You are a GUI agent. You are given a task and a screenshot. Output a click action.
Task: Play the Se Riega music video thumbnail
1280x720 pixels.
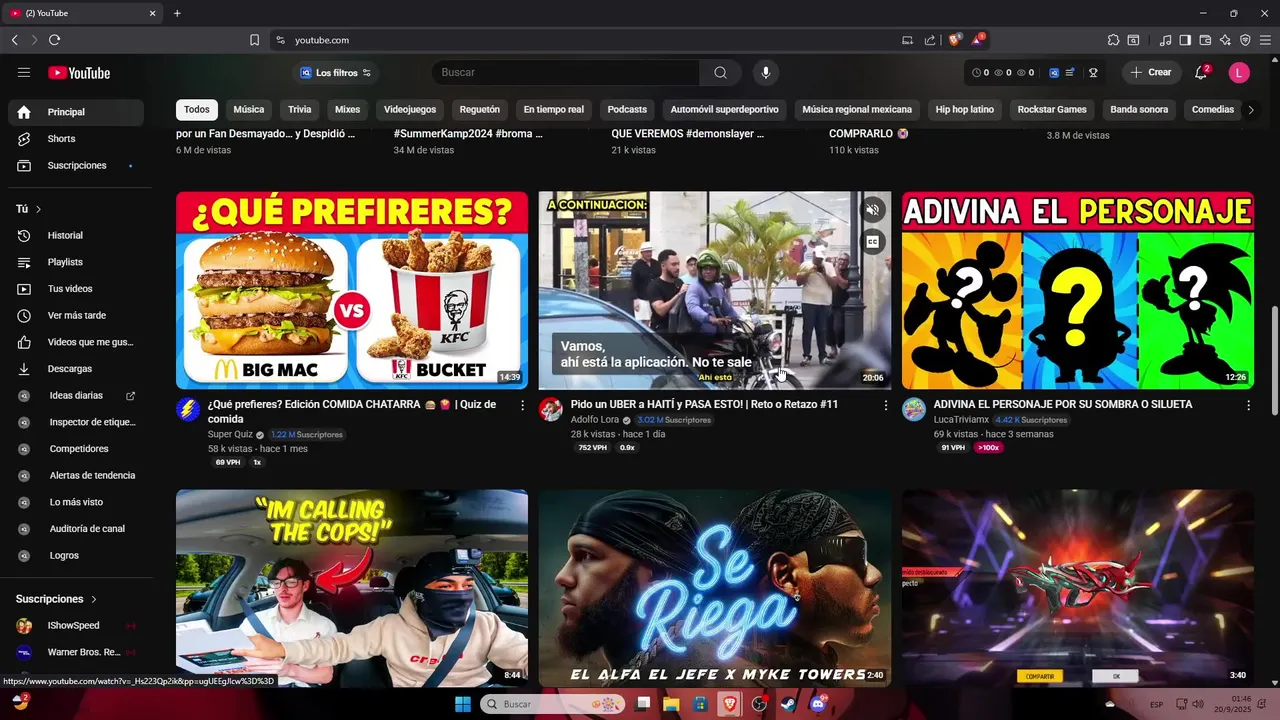(x=715, y=588)
